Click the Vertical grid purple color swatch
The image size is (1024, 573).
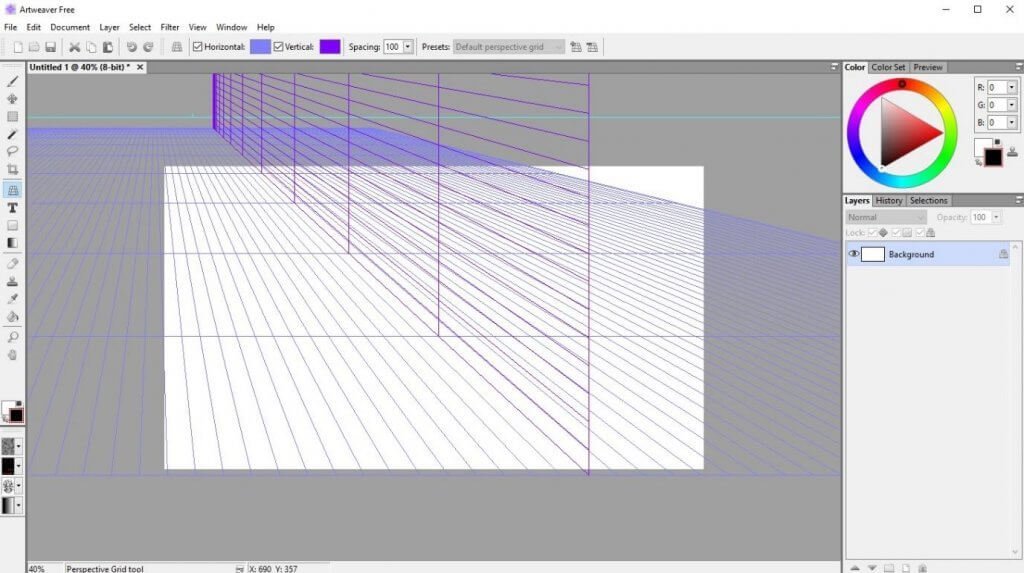(x=330, y=47)
